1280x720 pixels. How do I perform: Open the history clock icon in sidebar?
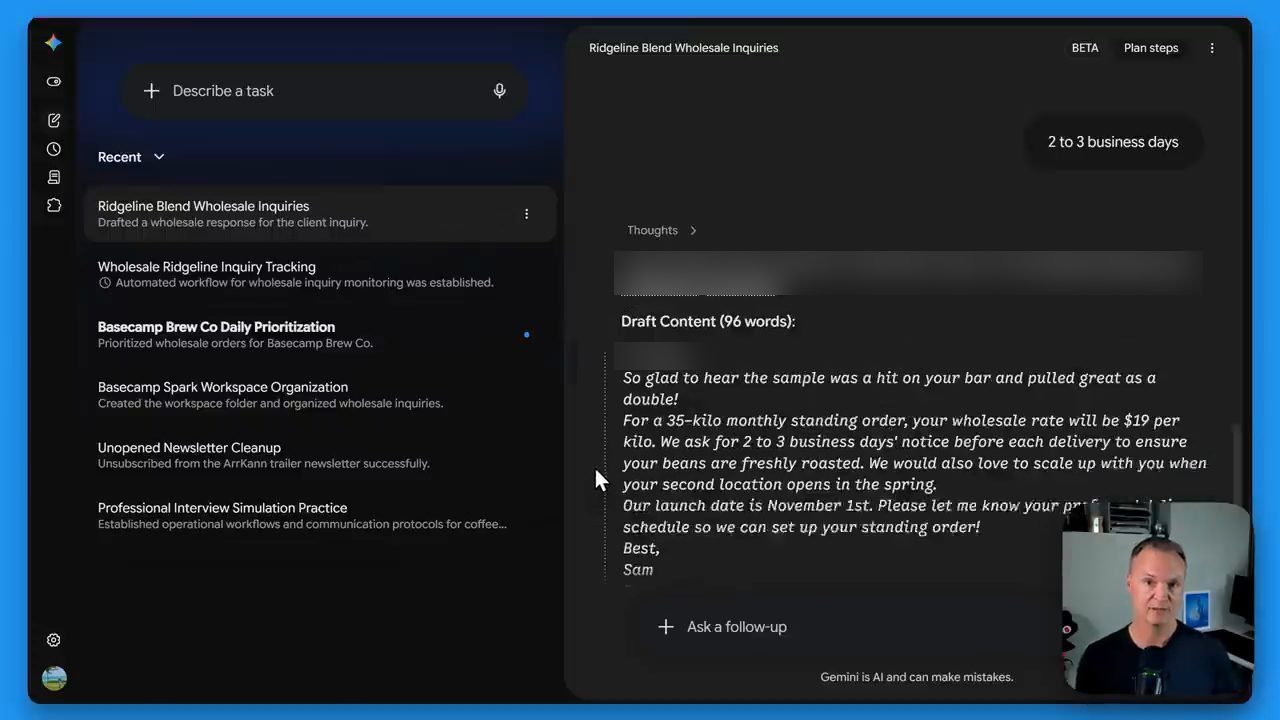pos(54,149)
